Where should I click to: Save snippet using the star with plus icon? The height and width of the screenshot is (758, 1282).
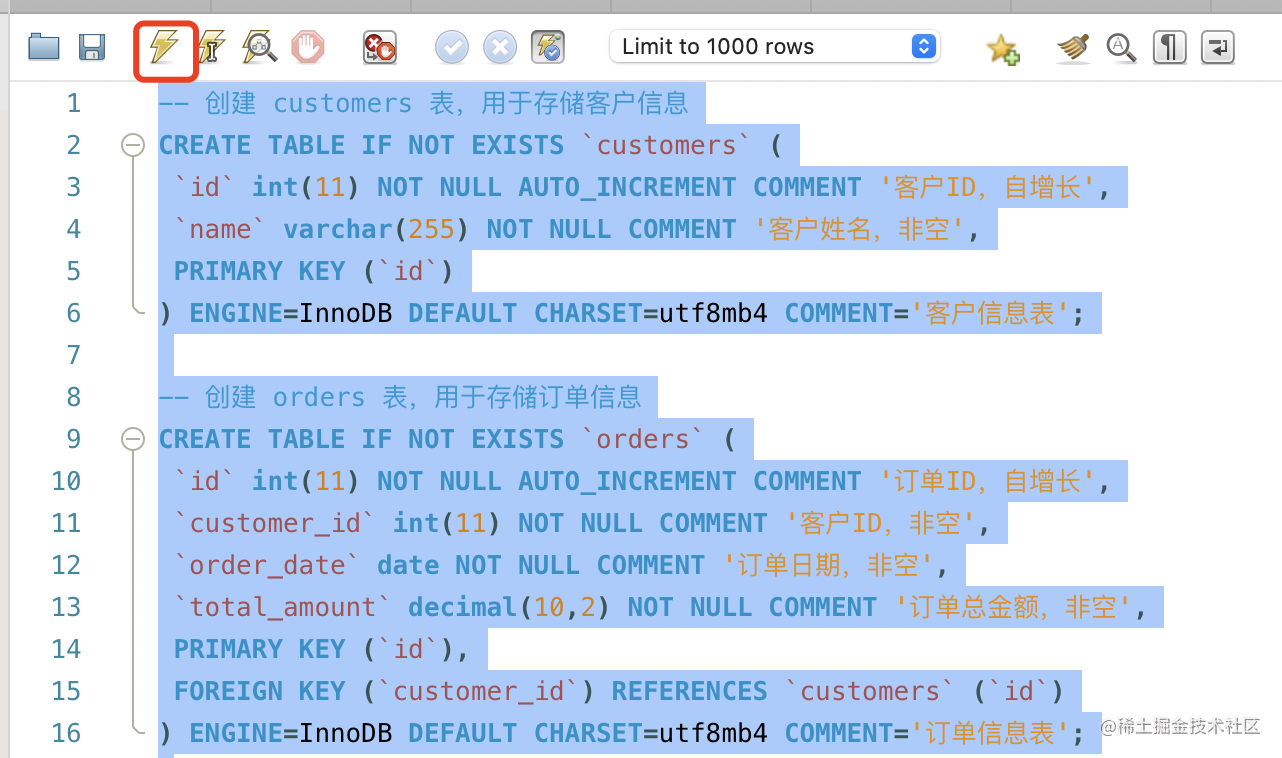click(1002, 48)
